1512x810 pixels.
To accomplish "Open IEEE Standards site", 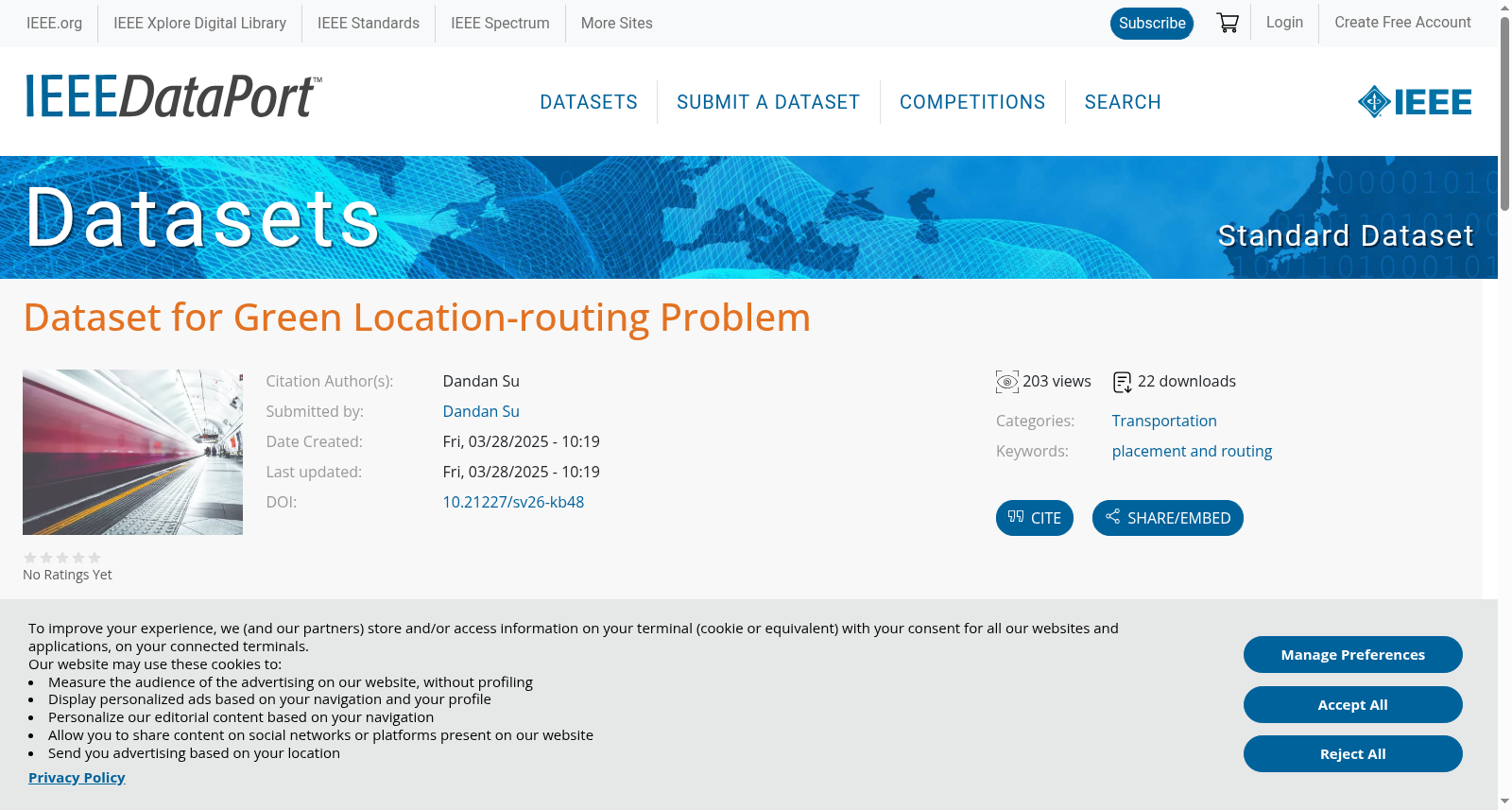I will point(369,23).
